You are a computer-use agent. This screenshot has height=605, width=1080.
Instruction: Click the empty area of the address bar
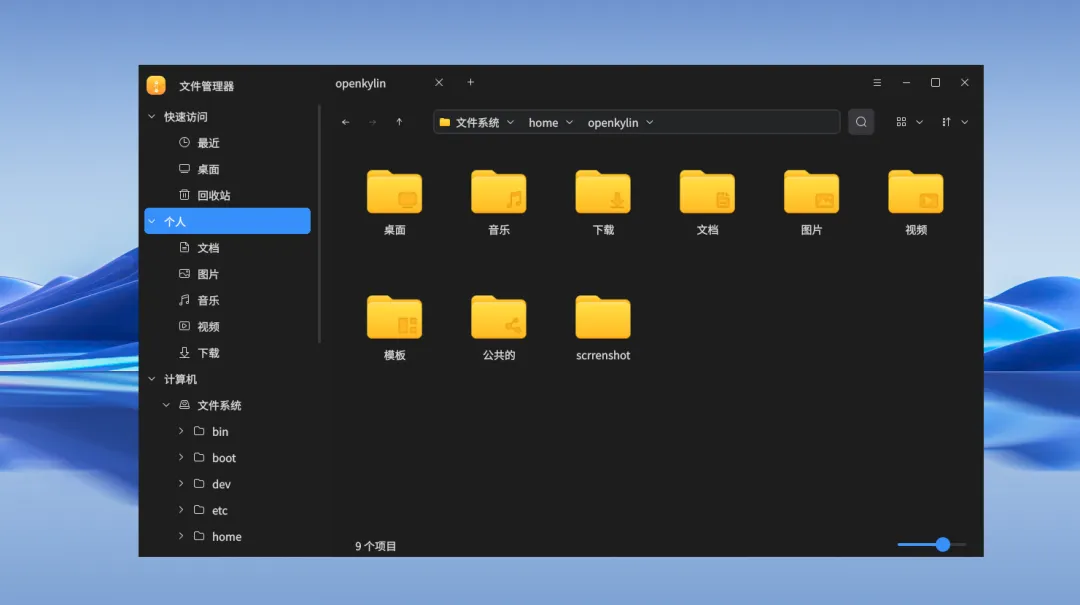(747, 122)
